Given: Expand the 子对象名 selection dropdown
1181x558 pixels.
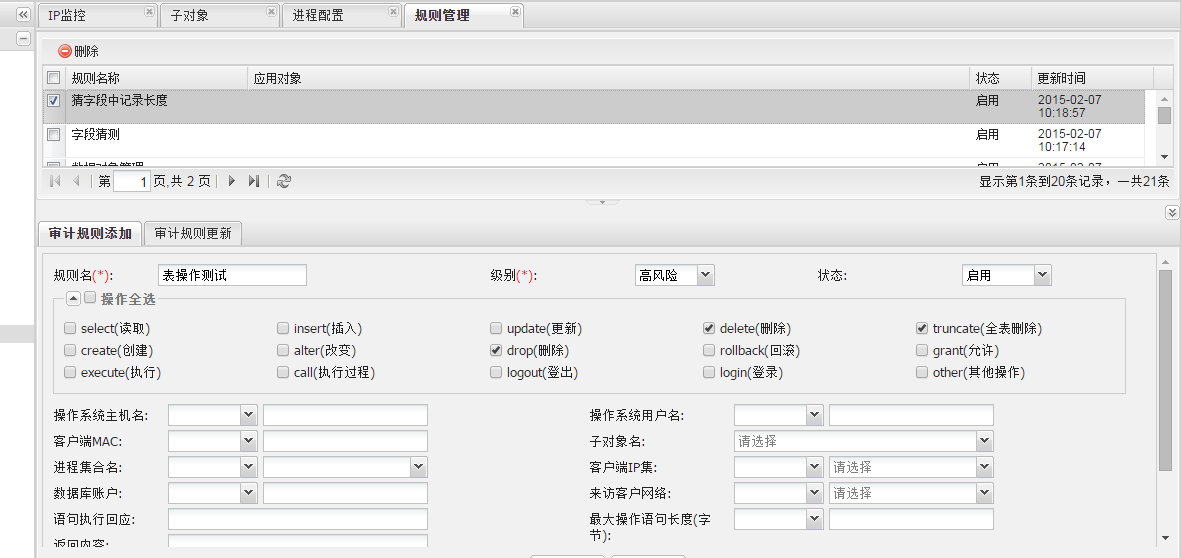Looking at the screenshot, I should click(x=984, y=441).
